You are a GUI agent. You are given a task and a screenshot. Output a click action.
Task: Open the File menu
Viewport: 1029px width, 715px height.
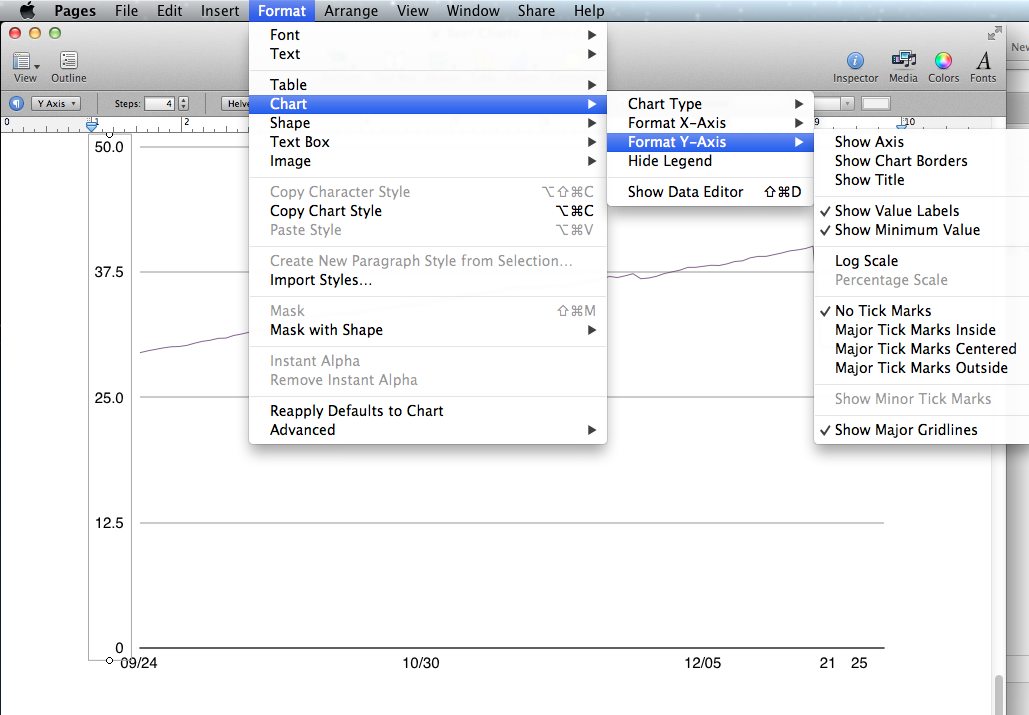126,10
